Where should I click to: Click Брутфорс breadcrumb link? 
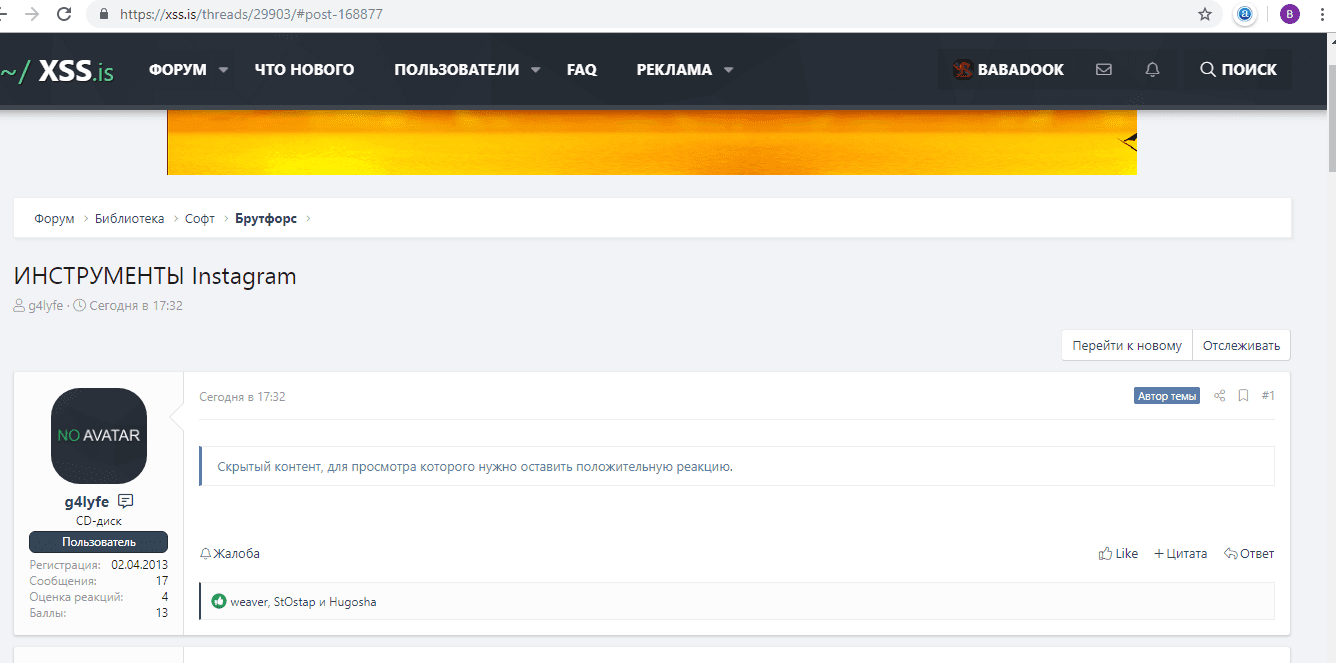(x=266, y=219)
